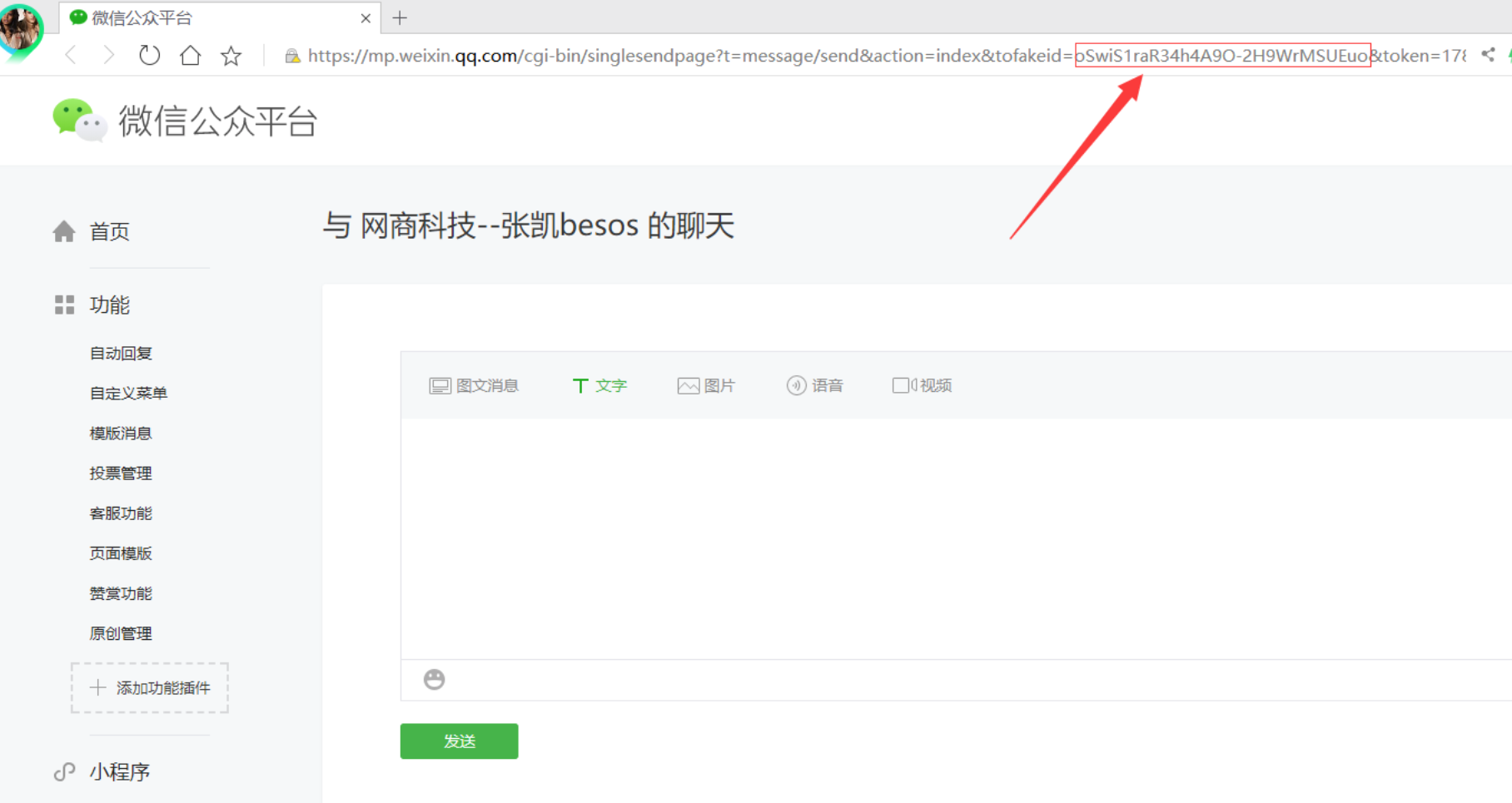Select the 文字 text message tab
The height and width of the screenshot is (803, 1512).
(x=599, y=385)
